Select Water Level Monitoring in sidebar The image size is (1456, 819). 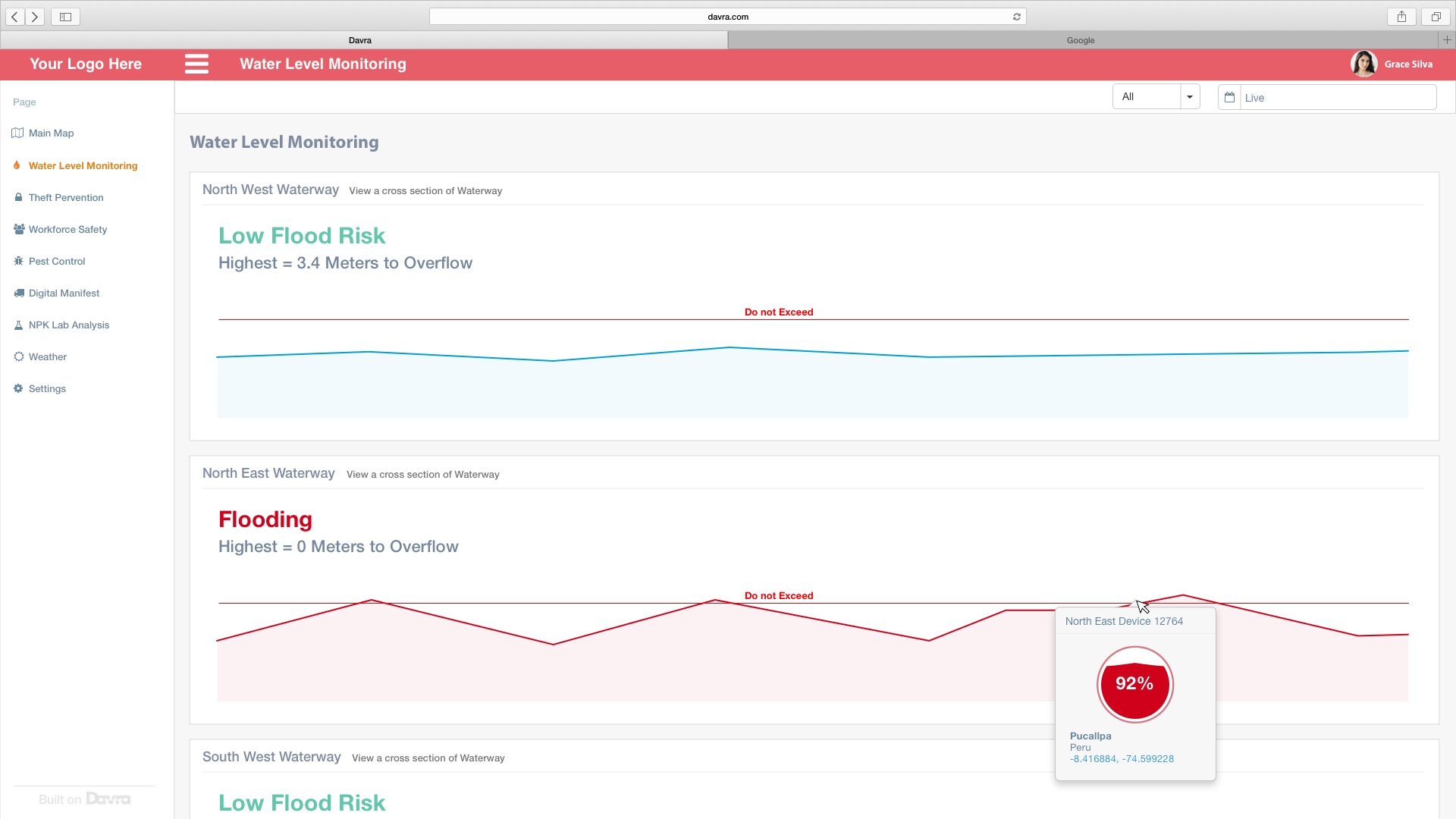pos(83,165)
